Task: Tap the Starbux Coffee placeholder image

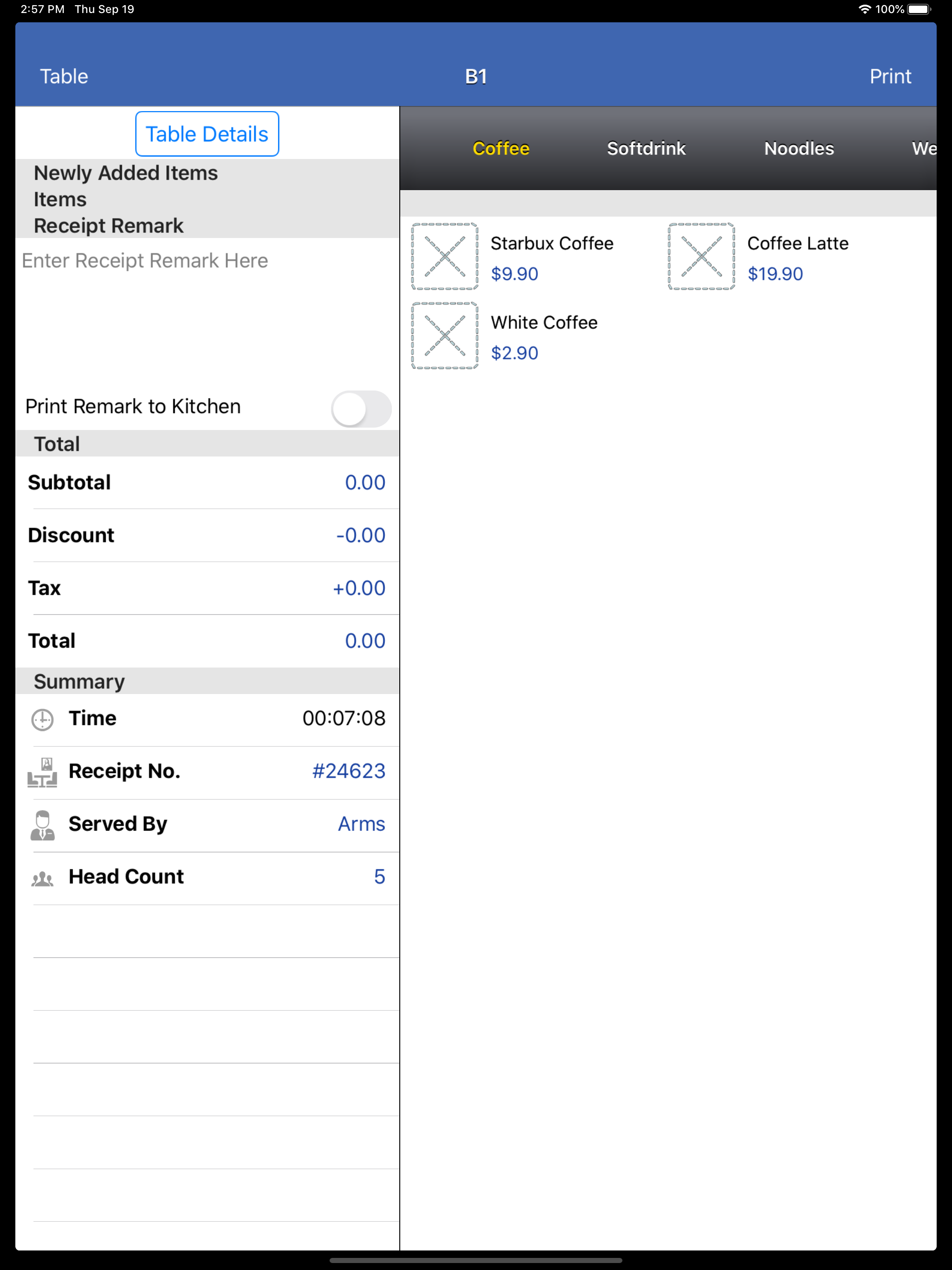Action: coord(445,257)
